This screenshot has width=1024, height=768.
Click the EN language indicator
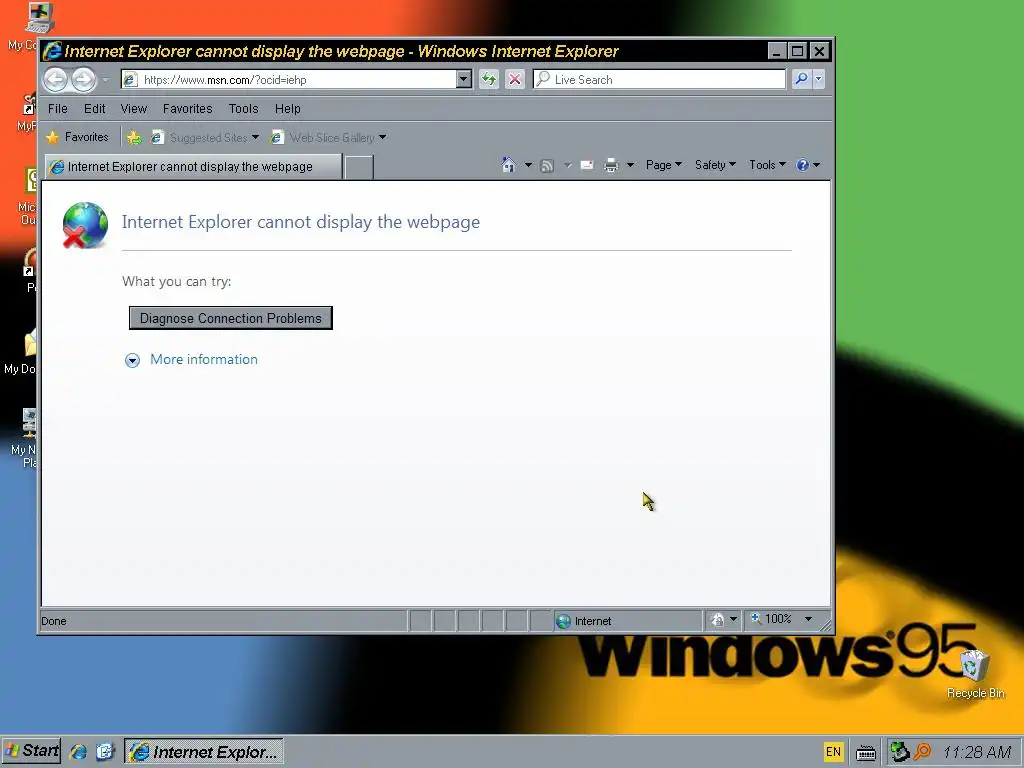tap(833, 752)
